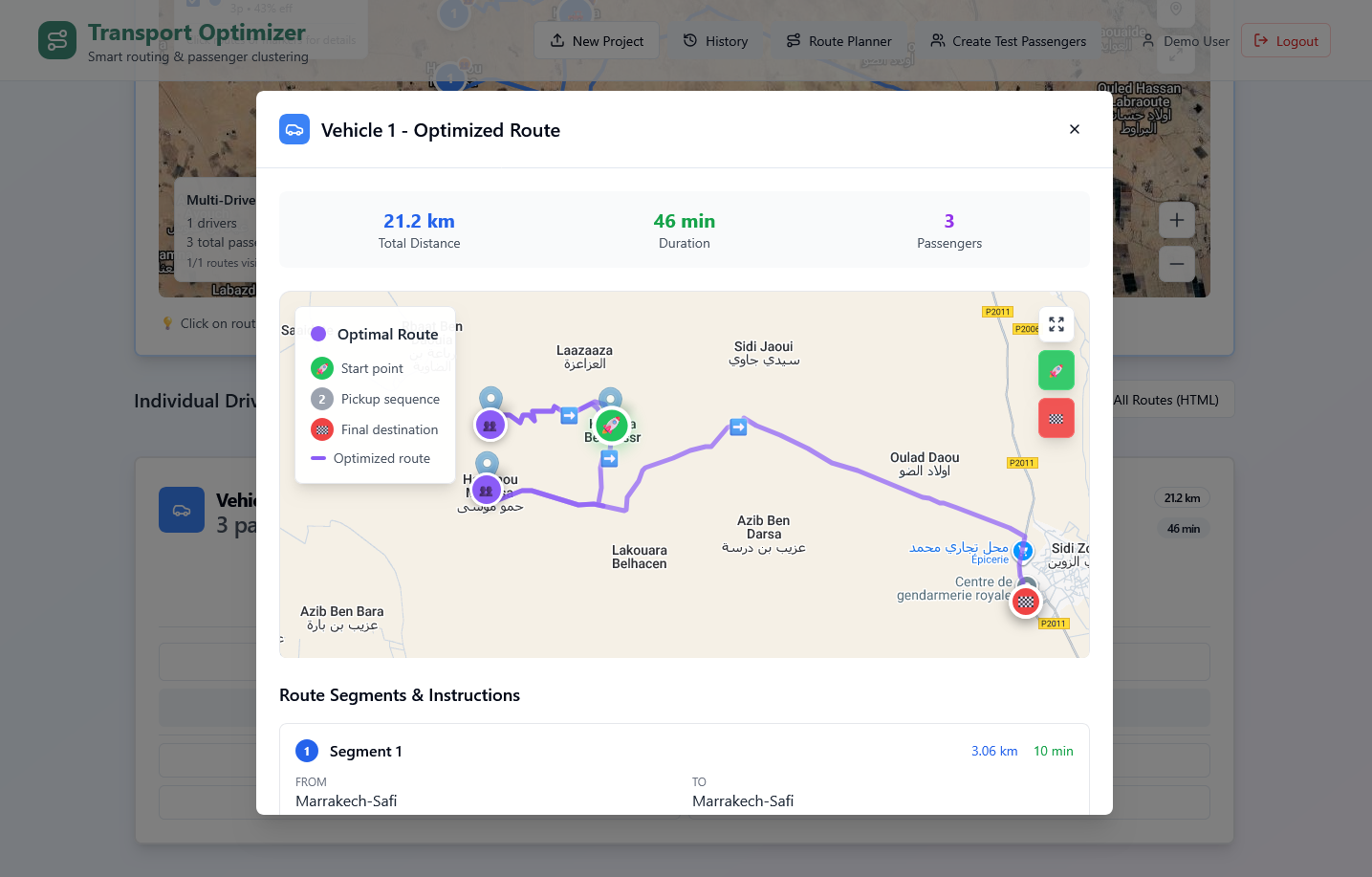Image resolution: width=1372 pixels, height=877 pixels.
Task: Zoom out on the background map
Action: [x=1176, y=263]
